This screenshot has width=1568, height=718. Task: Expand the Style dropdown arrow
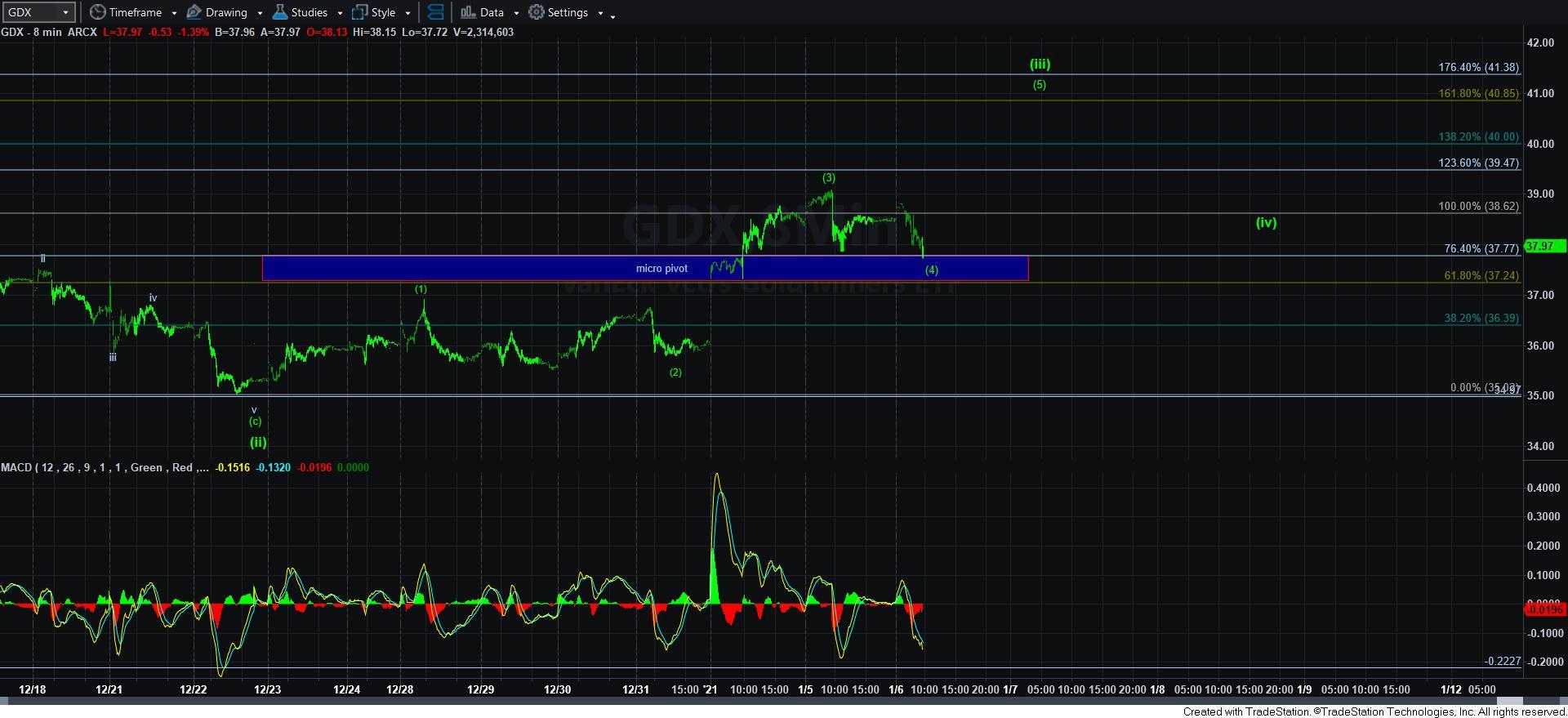point(408,13)
